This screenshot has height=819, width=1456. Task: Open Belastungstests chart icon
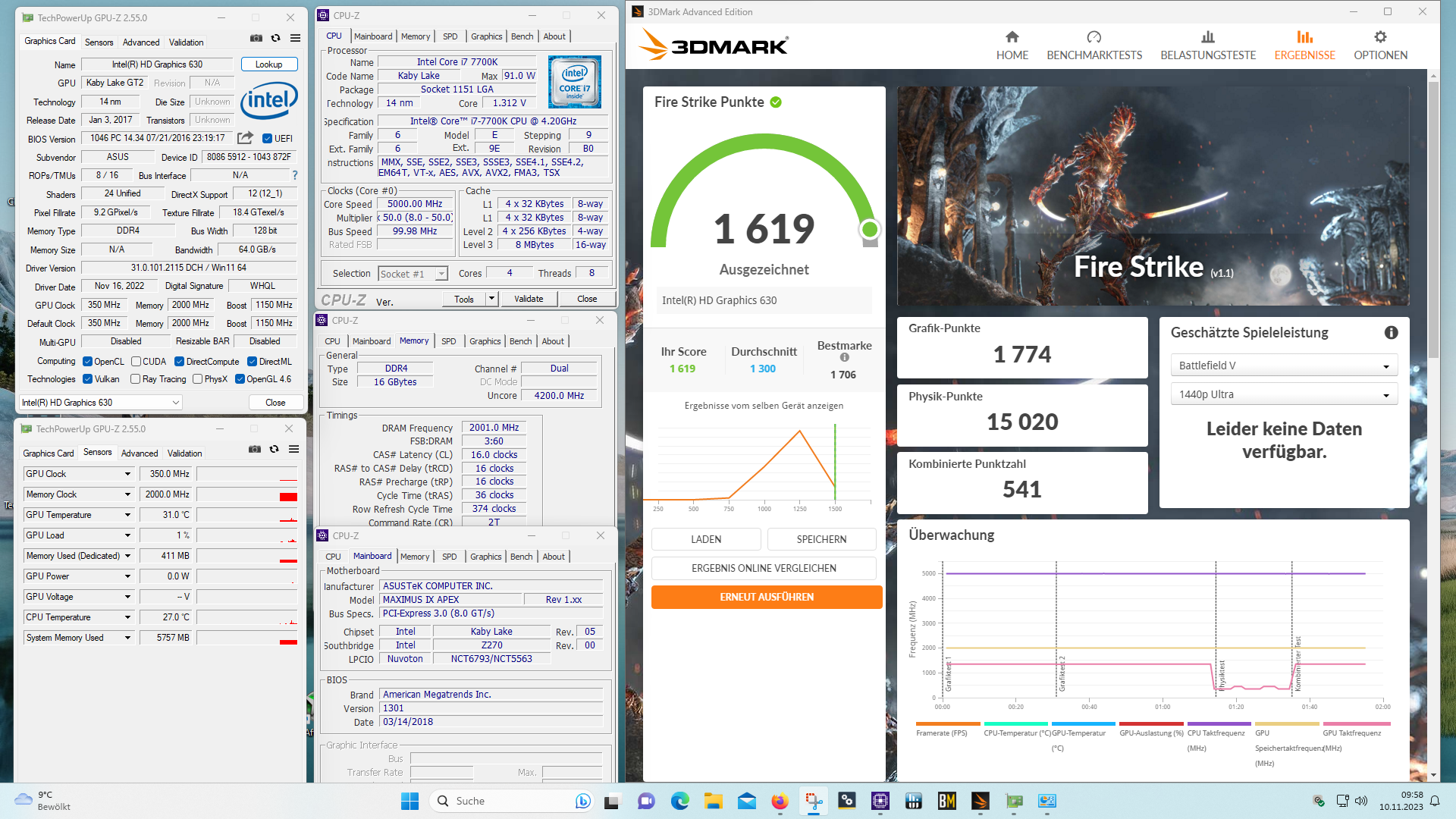[1208, 36]
